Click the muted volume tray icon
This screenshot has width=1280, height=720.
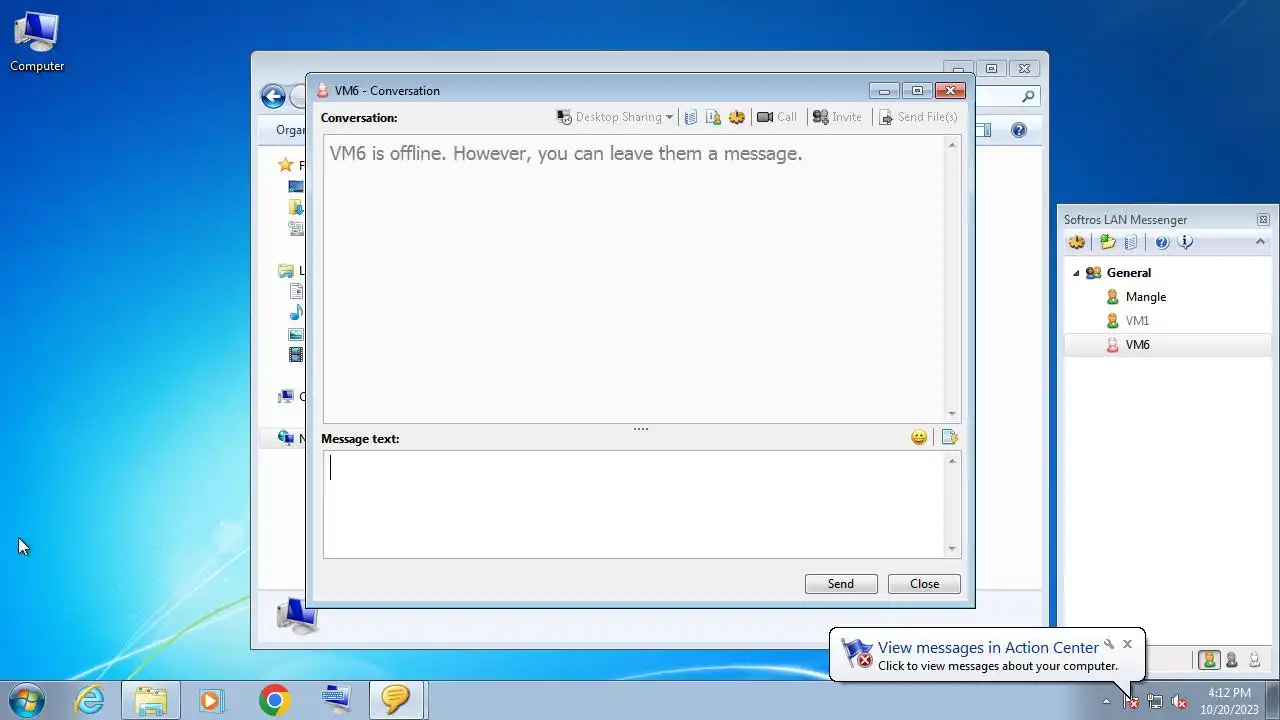(1179, 701)
